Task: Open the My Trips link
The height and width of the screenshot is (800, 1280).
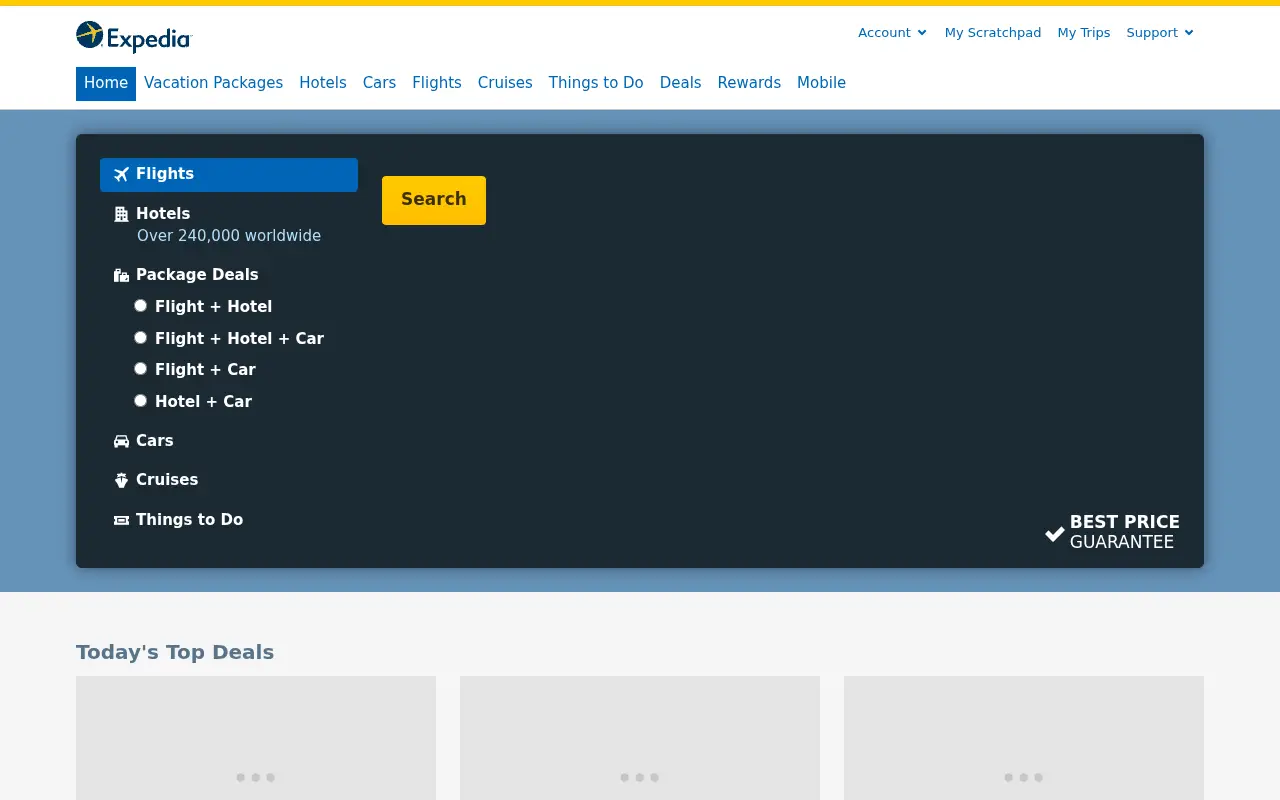Action: coord(1084,33)
